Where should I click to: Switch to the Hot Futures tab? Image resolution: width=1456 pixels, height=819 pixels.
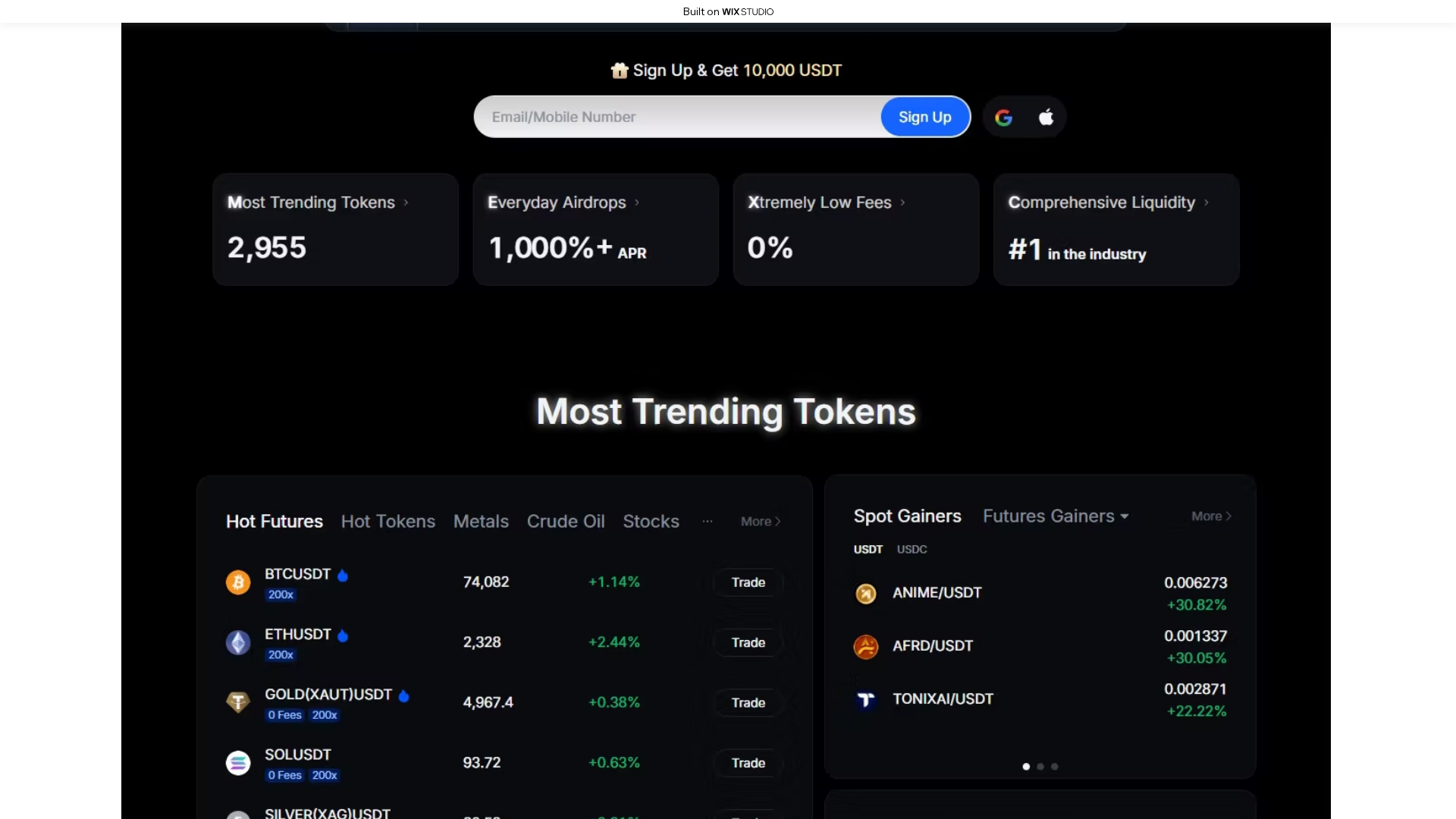275,522
